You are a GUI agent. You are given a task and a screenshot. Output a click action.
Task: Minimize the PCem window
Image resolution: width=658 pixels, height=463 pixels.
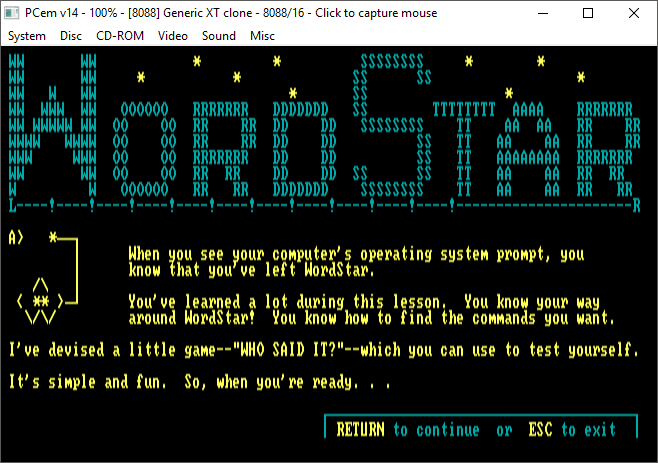[543, 13]
